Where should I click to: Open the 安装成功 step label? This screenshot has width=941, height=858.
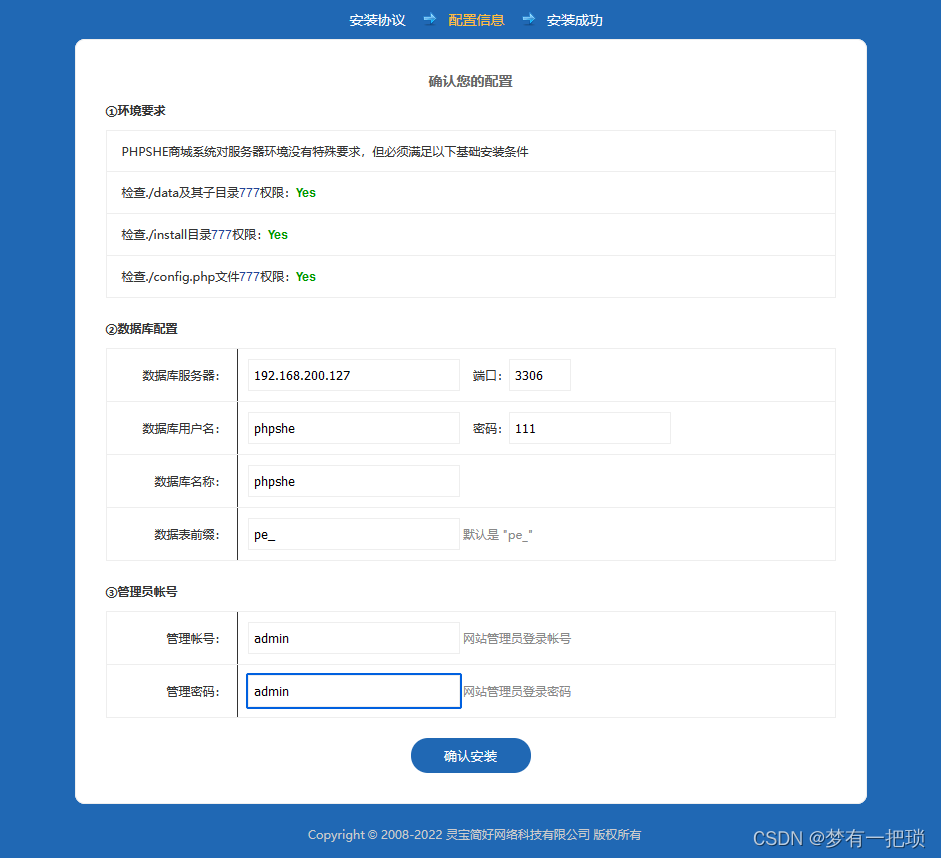575,20
